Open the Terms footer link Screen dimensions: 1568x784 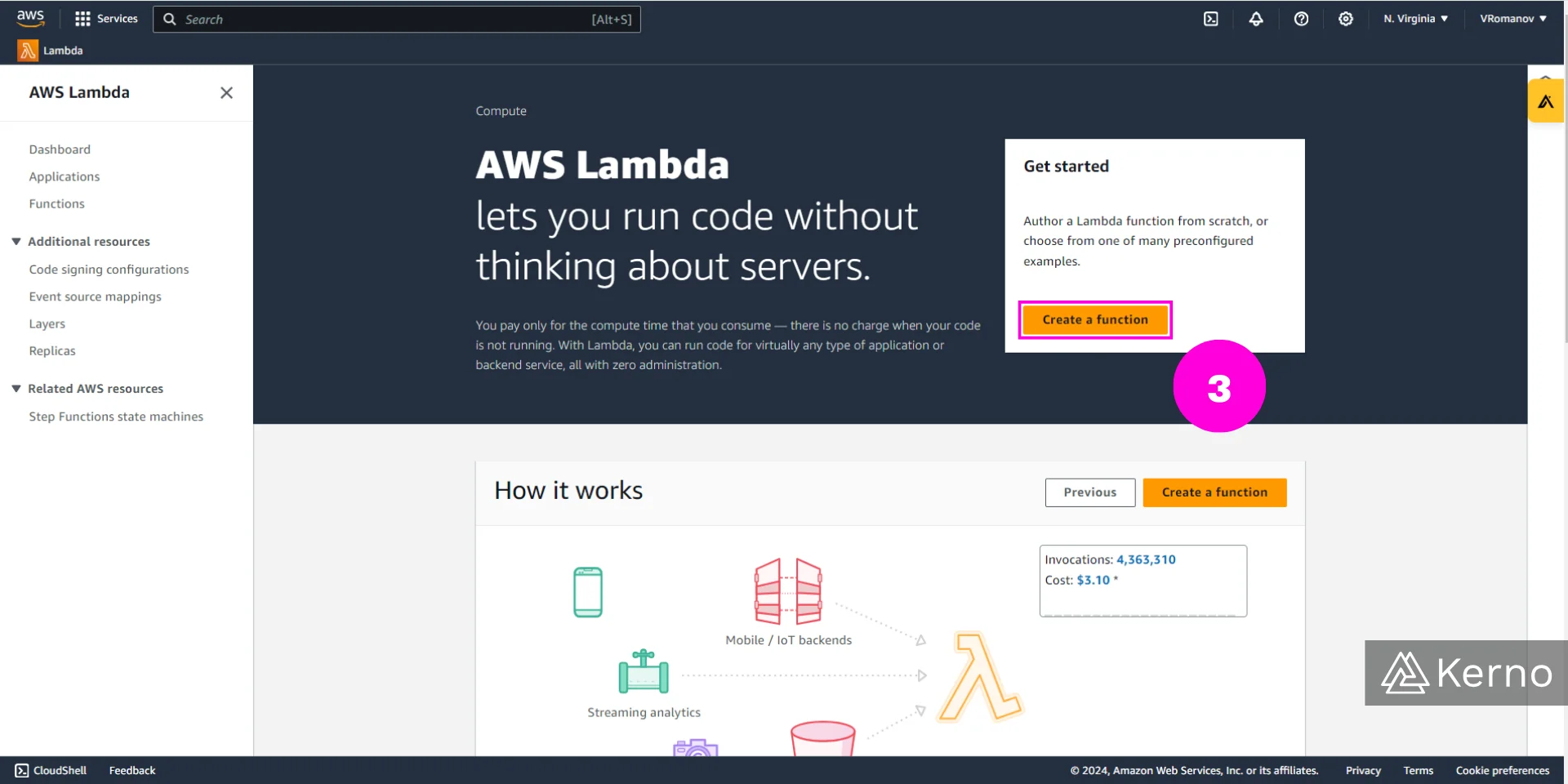tap(1419, 770)
